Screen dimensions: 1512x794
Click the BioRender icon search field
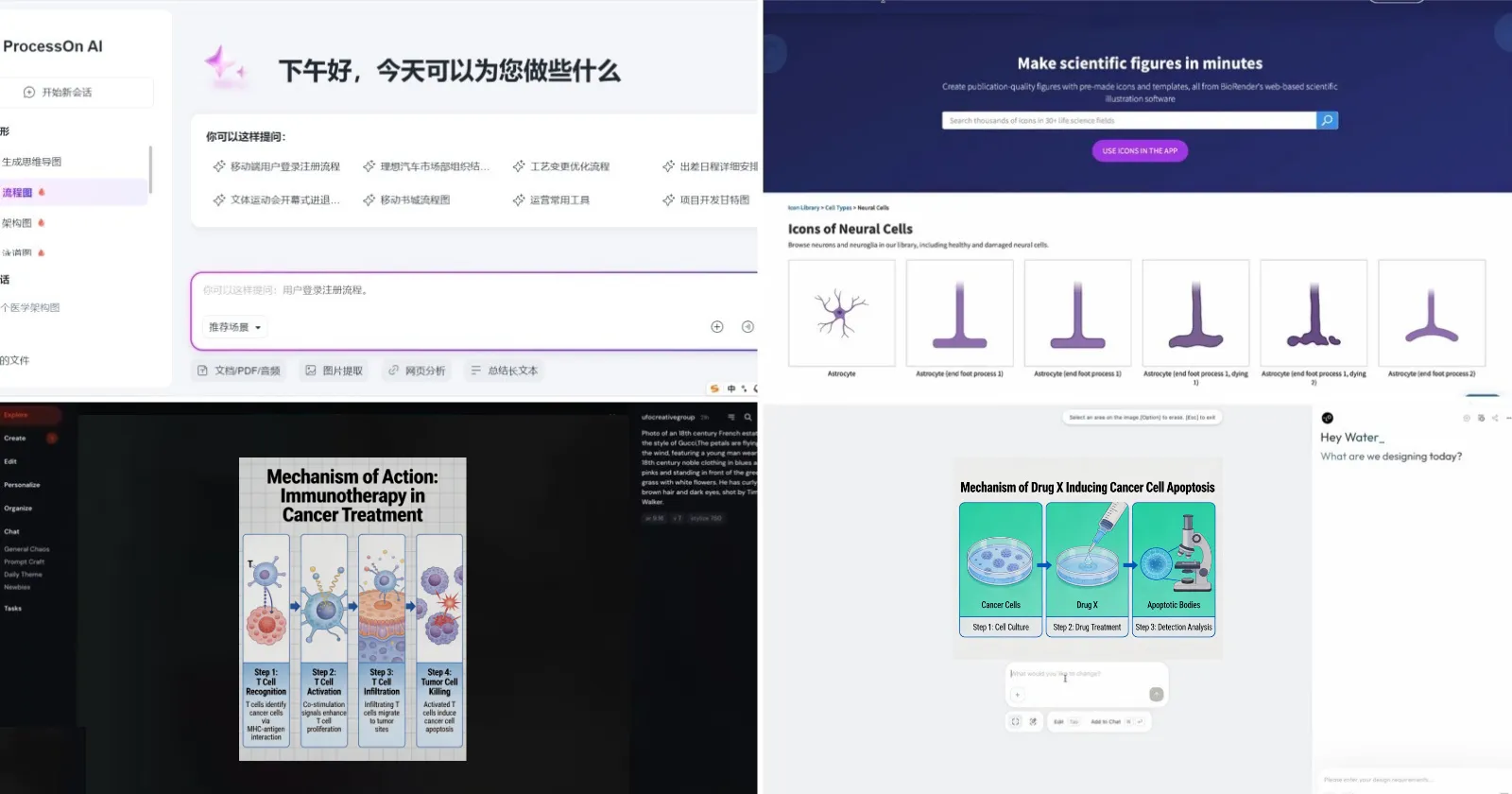[1128, 120]
